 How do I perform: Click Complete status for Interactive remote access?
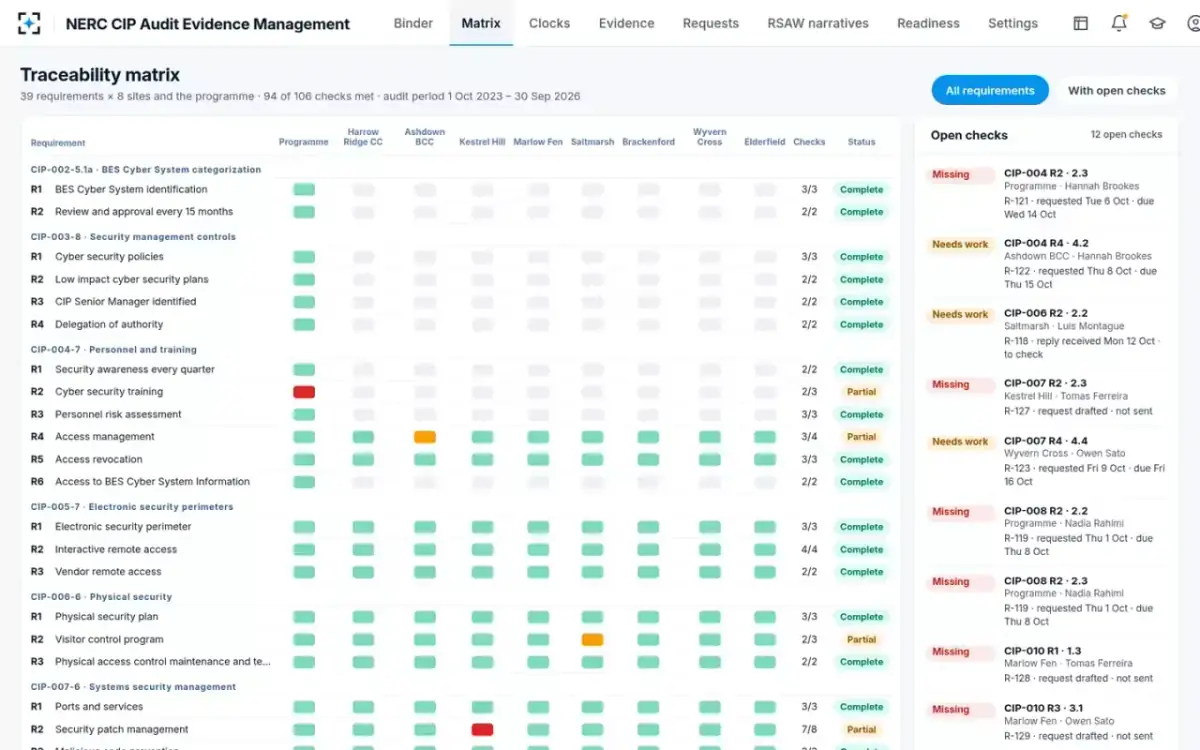(x=861, y=549)
